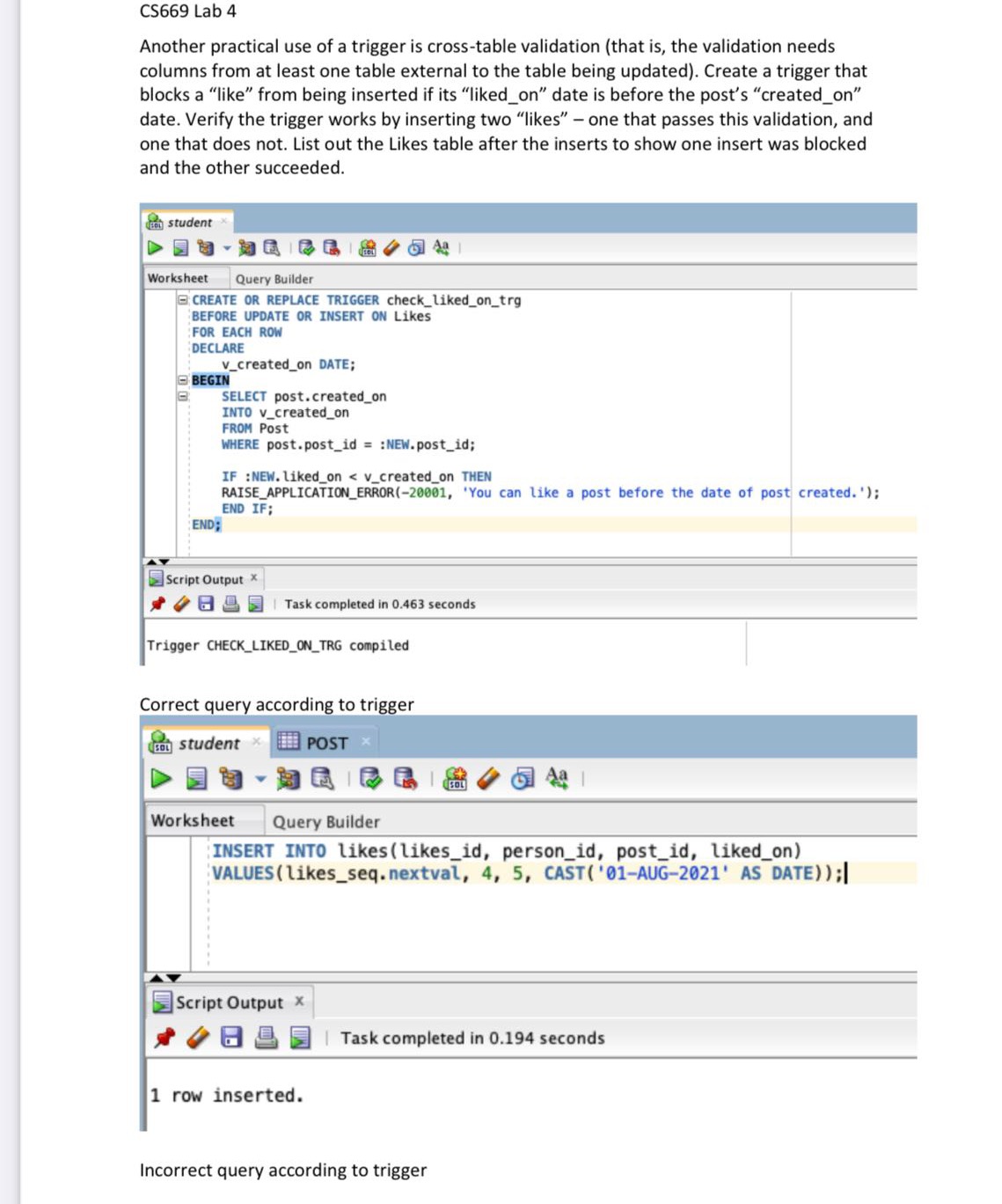The image size is (1002, 1204).
Task: Open the dropdown beside the execute database icon
Action: point(226,248)
